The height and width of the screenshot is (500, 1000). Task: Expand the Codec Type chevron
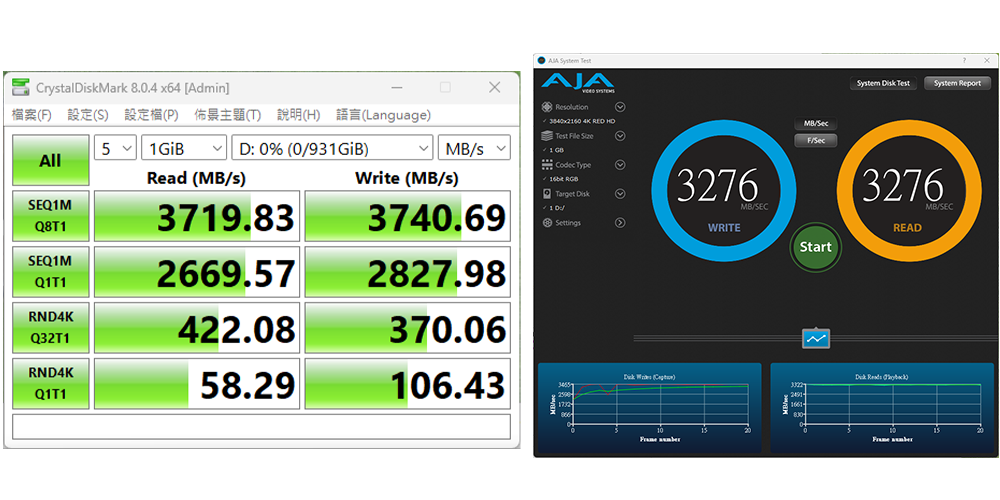point(620,165)
